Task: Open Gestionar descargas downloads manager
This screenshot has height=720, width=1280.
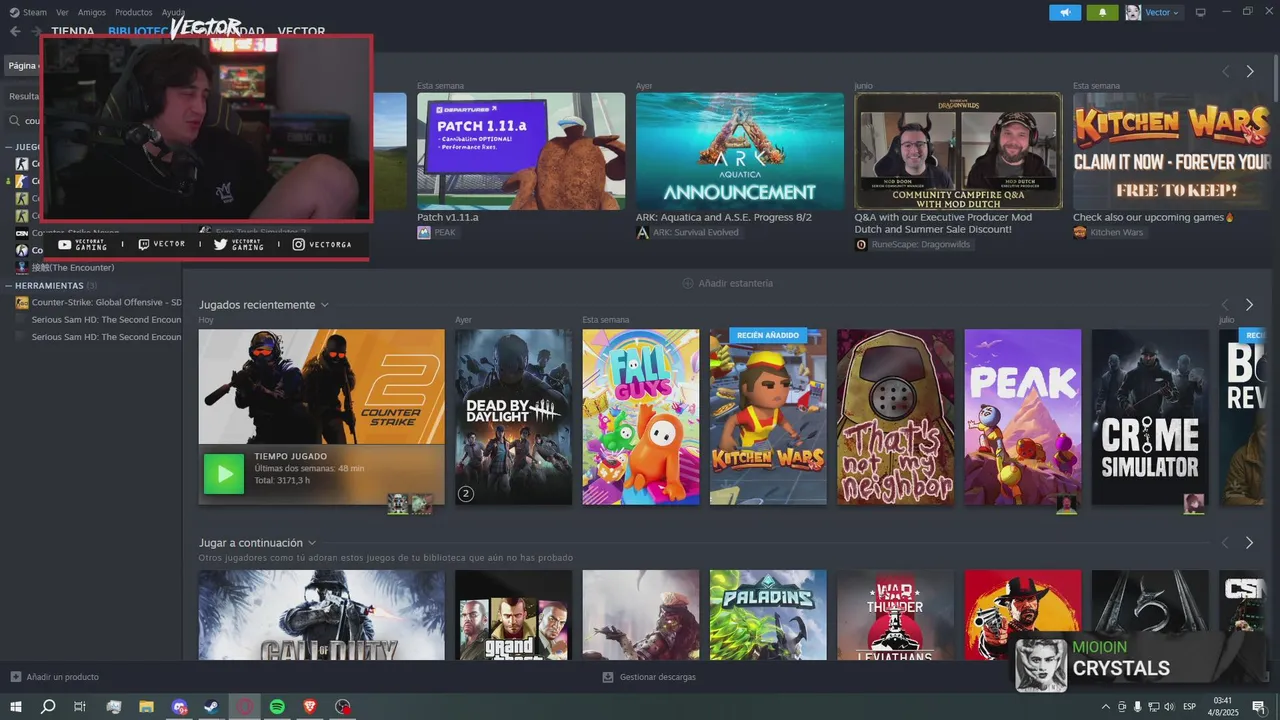Action: pyautogui.click(x=649, y=677)
